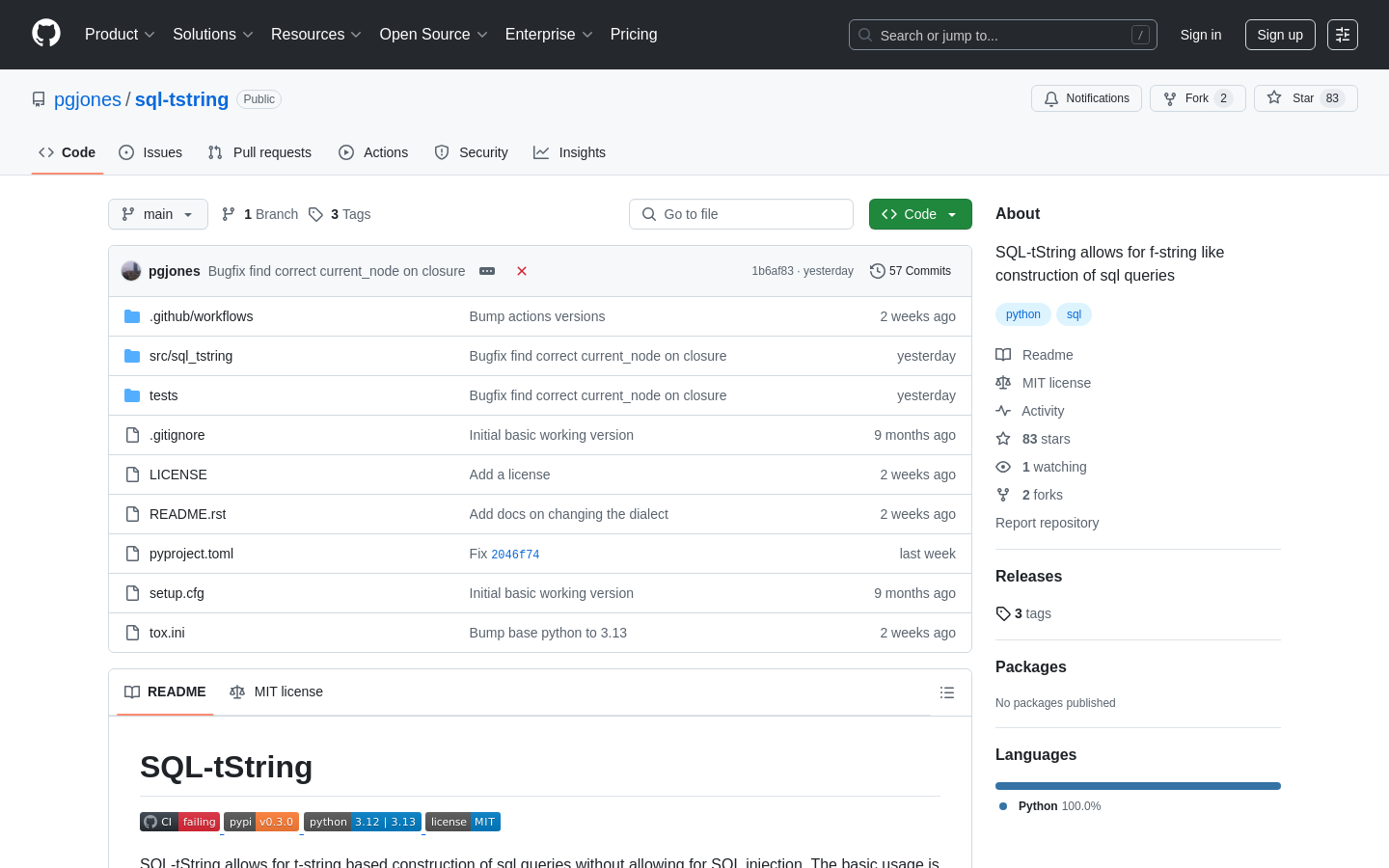Select the Code repository tab
This screenshot has width=1389, height=868.
tap(68, 152)
